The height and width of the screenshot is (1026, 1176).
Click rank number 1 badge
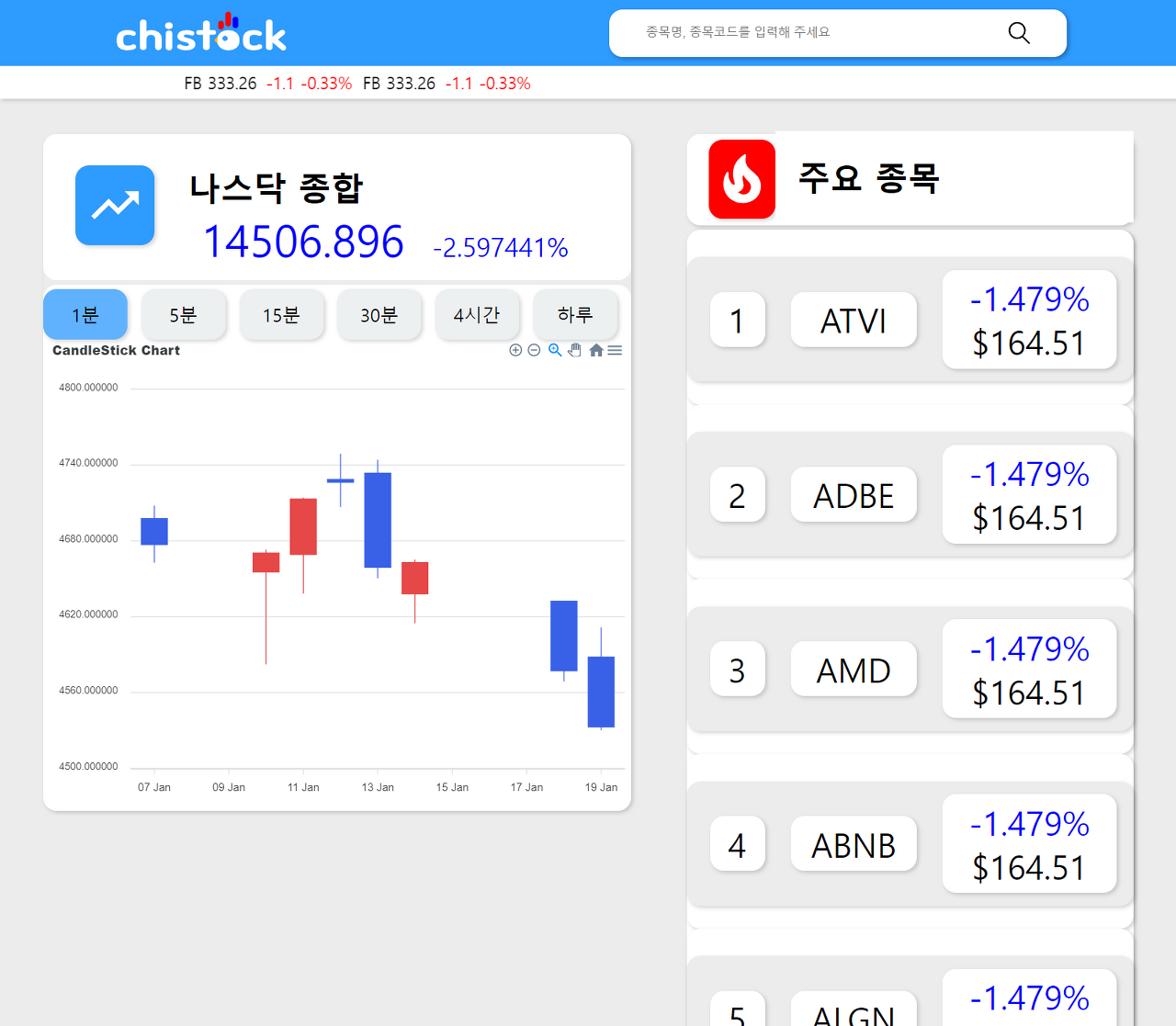coord(737,321)
